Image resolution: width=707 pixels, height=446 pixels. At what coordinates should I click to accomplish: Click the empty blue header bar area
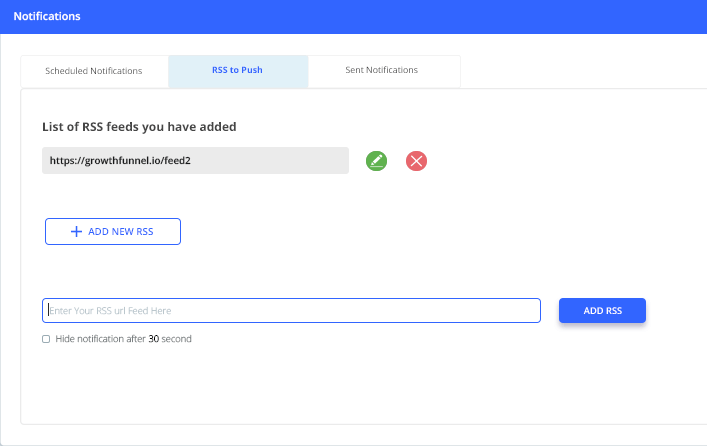400,16
